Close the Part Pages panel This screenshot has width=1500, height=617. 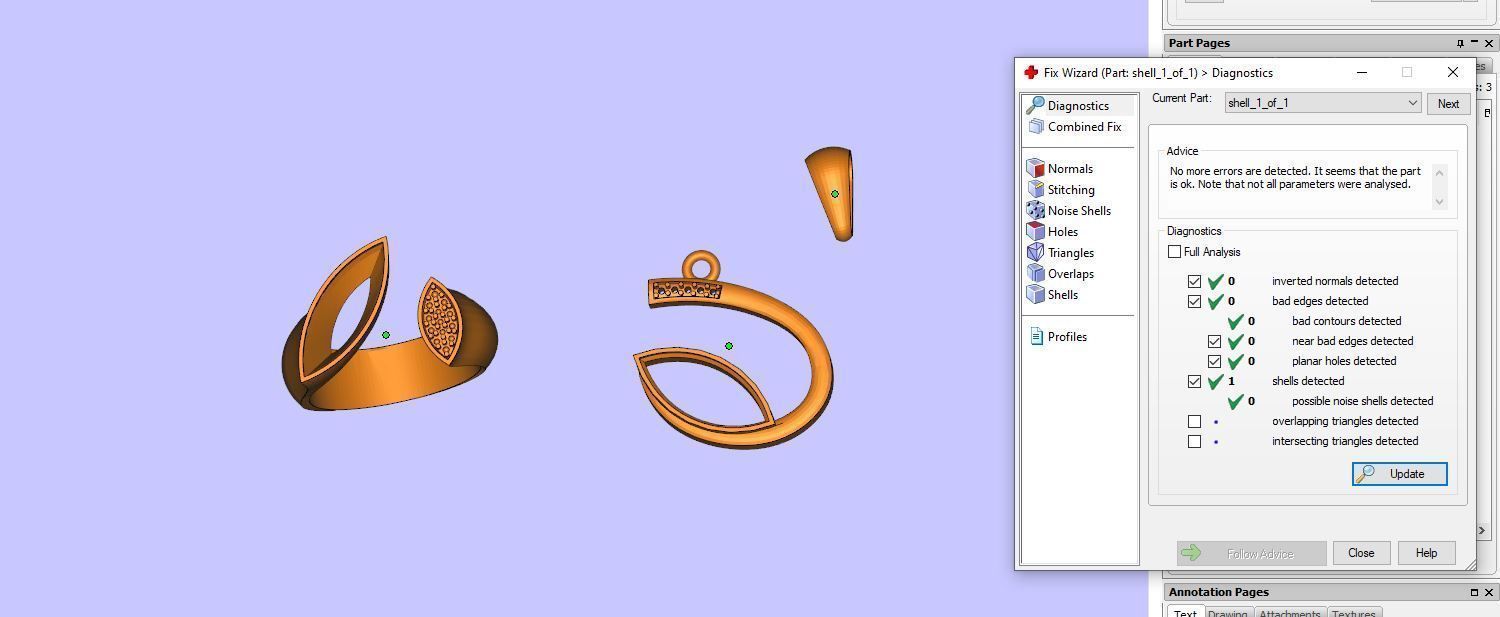(1488, 43)
